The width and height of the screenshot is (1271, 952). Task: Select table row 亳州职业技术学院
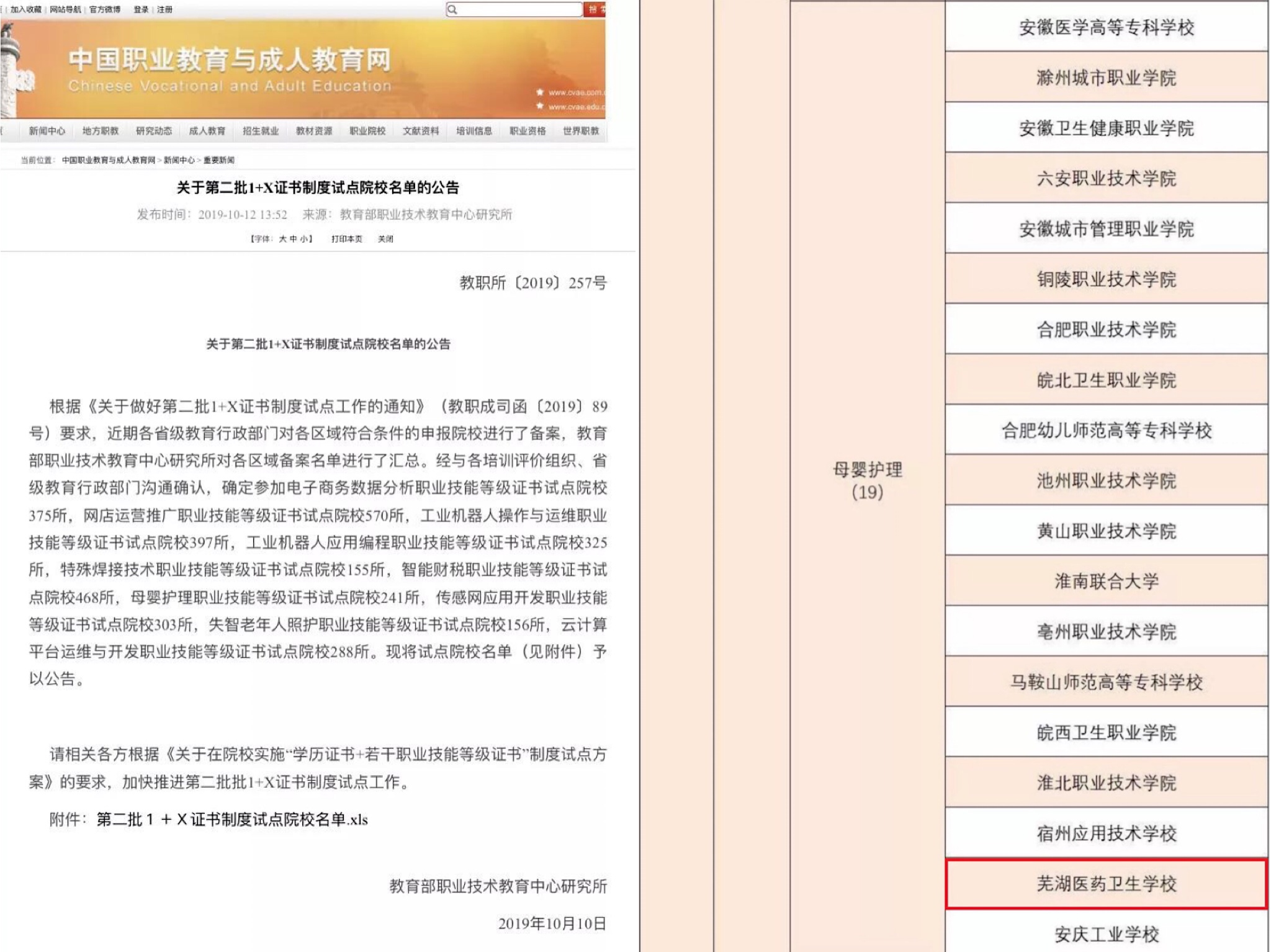[x=1107, y=632]
